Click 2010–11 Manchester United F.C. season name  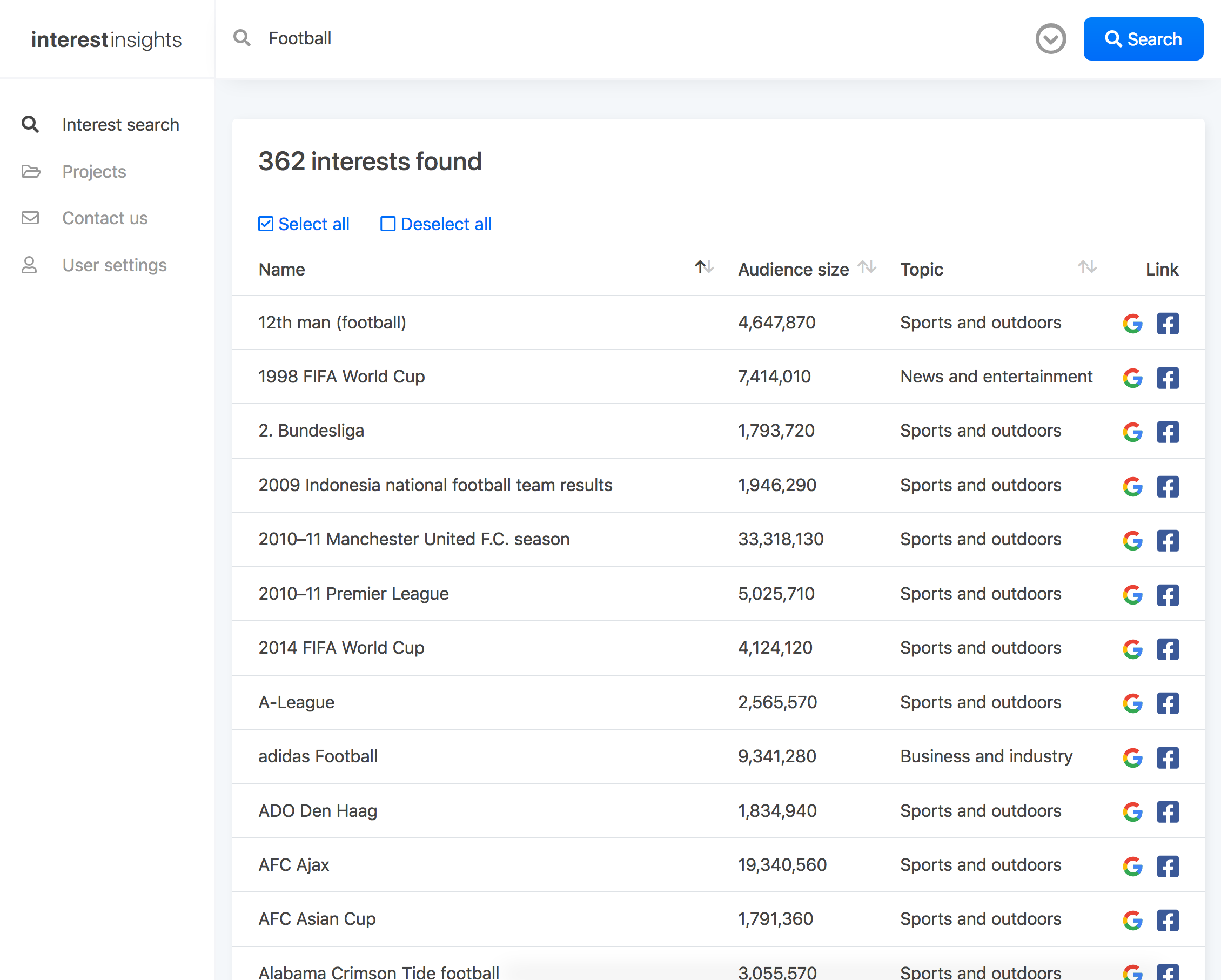(414, 540)
